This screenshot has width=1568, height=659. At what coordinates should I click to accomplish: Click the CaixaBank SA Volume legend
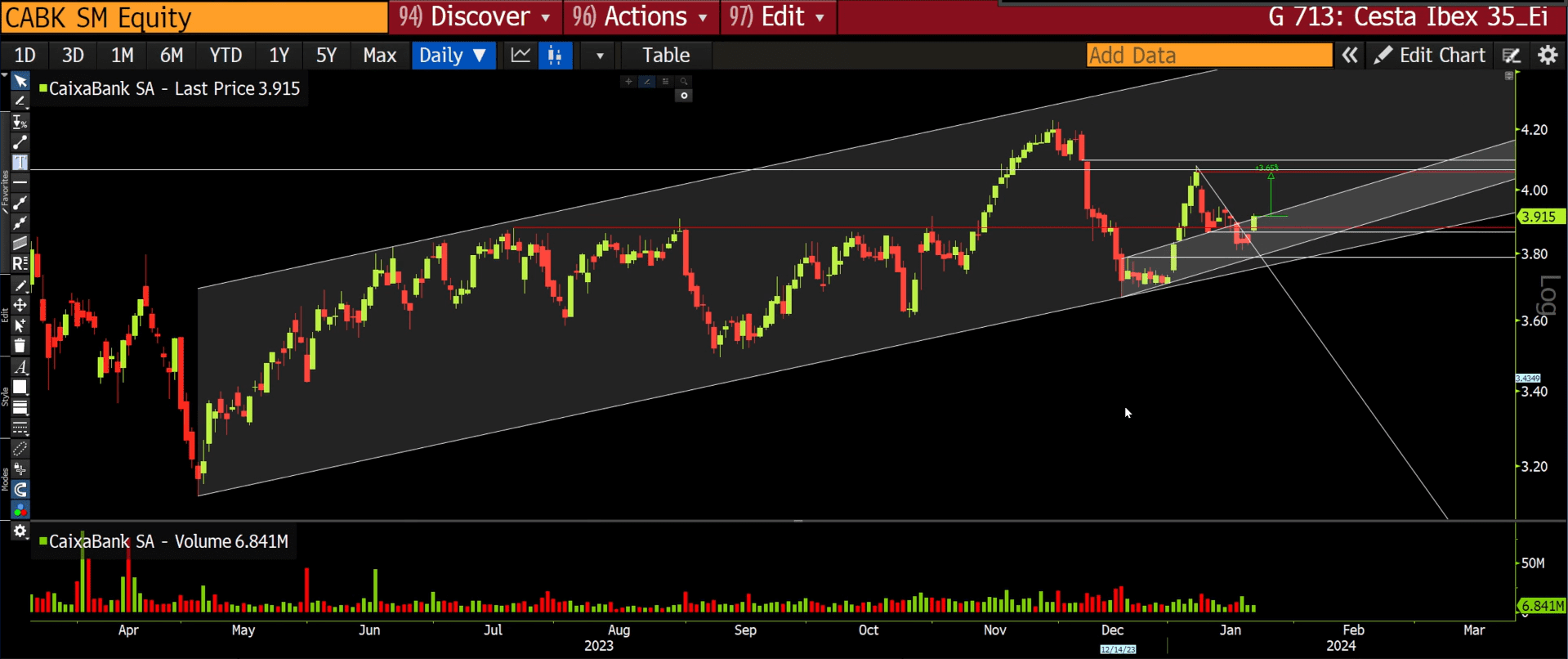click(163, 541)
